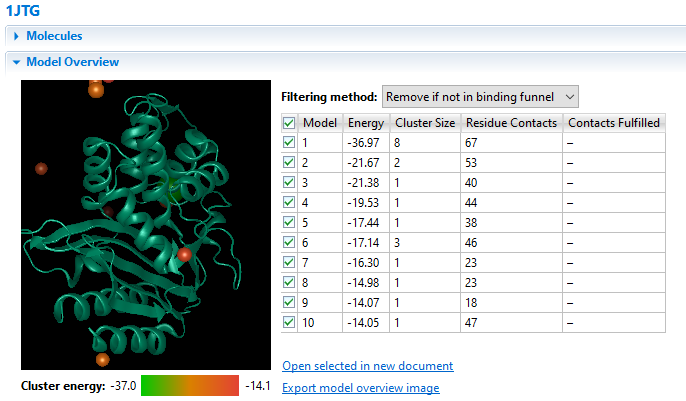Screen dimensions: 686x401
Task: Click energy value -16.30
Action: [x=363, y=263]
